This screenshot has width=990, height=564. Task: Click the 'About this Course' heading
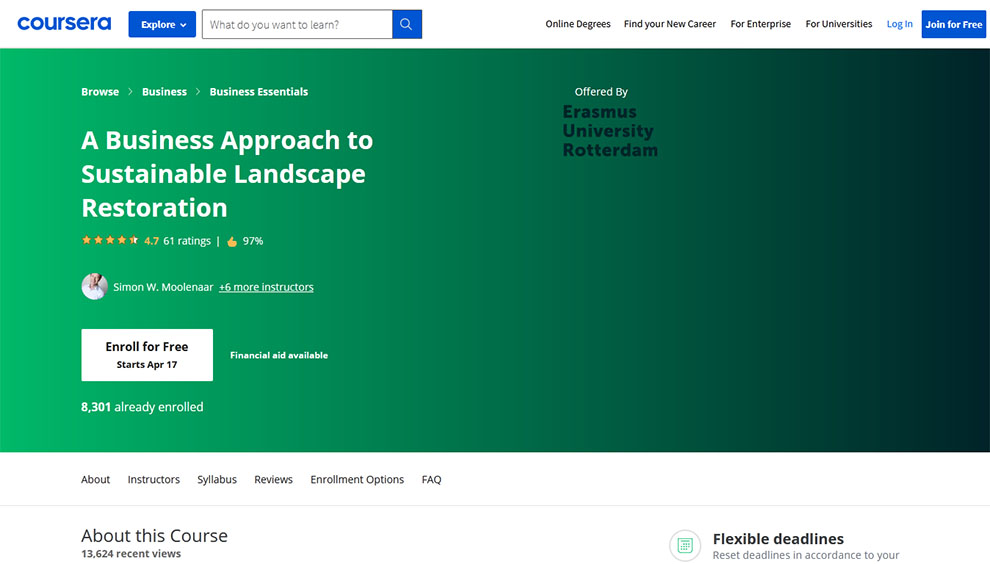(154, 536)
